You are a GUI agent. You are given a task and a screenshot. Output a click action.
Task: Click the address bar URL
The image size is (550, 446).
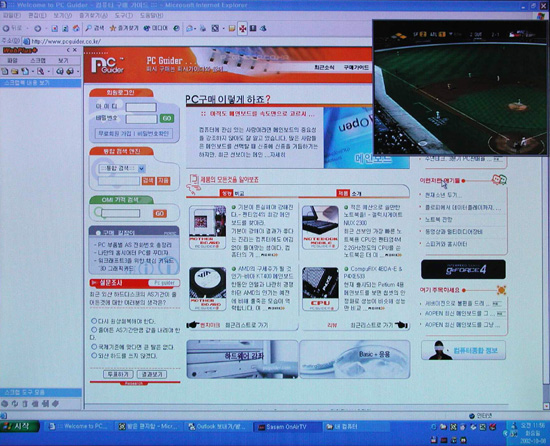point(66,41)
